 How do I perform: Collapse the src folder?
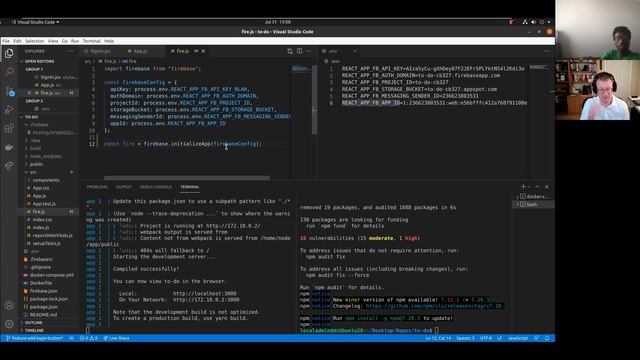[x=33, y=172]
